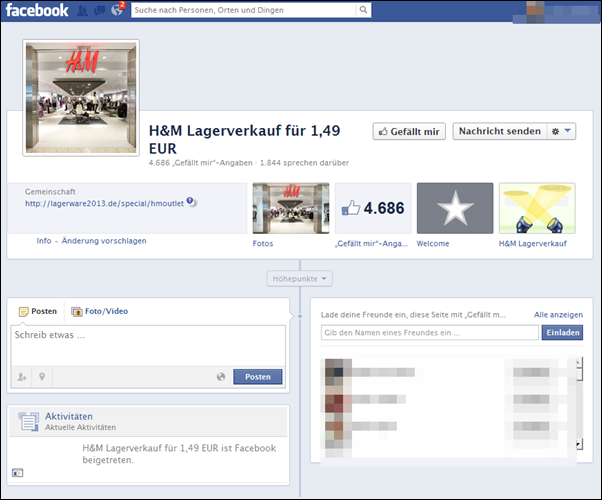
Task: Open the H&M Lagerverkauf spotlight tile
Action: coord(536,208)
